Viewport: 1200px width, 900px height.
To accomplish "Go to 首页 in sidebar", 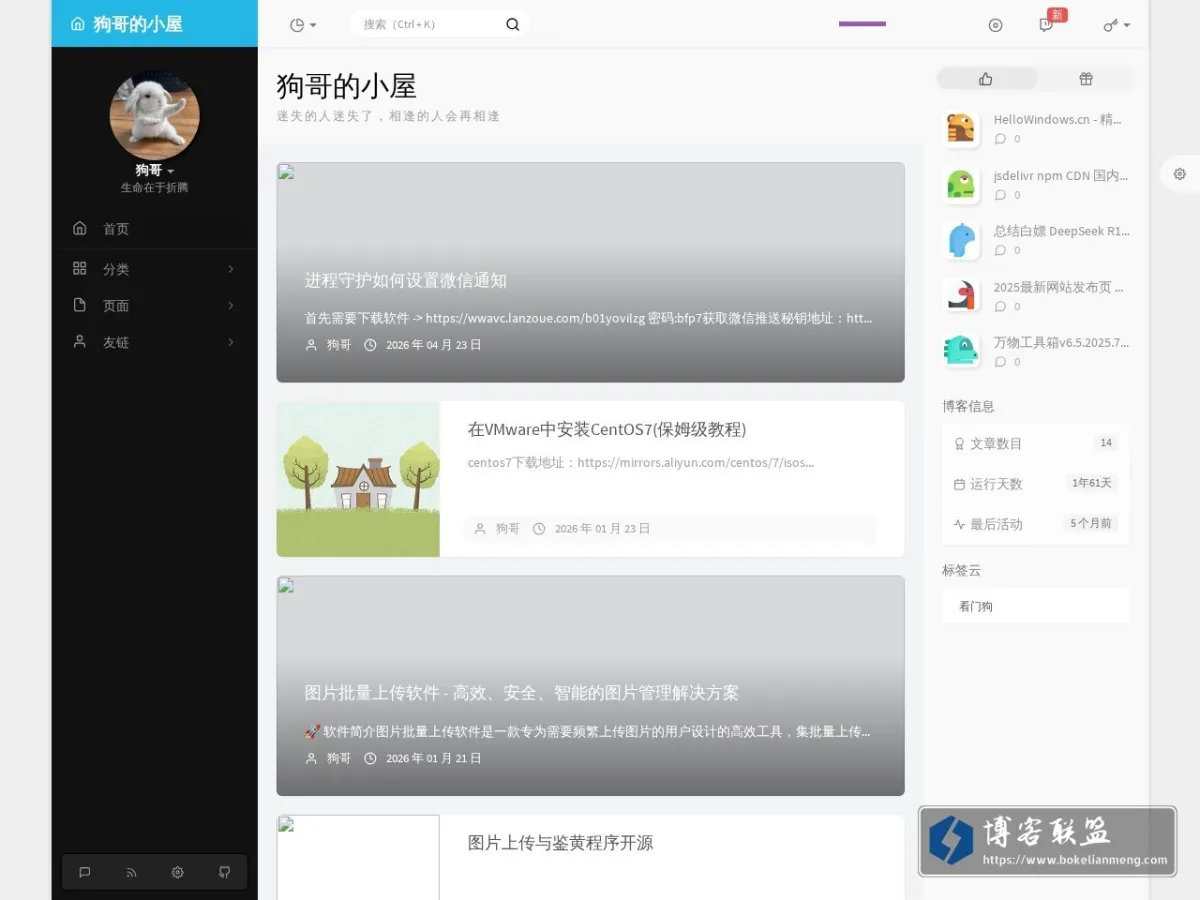I will (x=154, y=229).
